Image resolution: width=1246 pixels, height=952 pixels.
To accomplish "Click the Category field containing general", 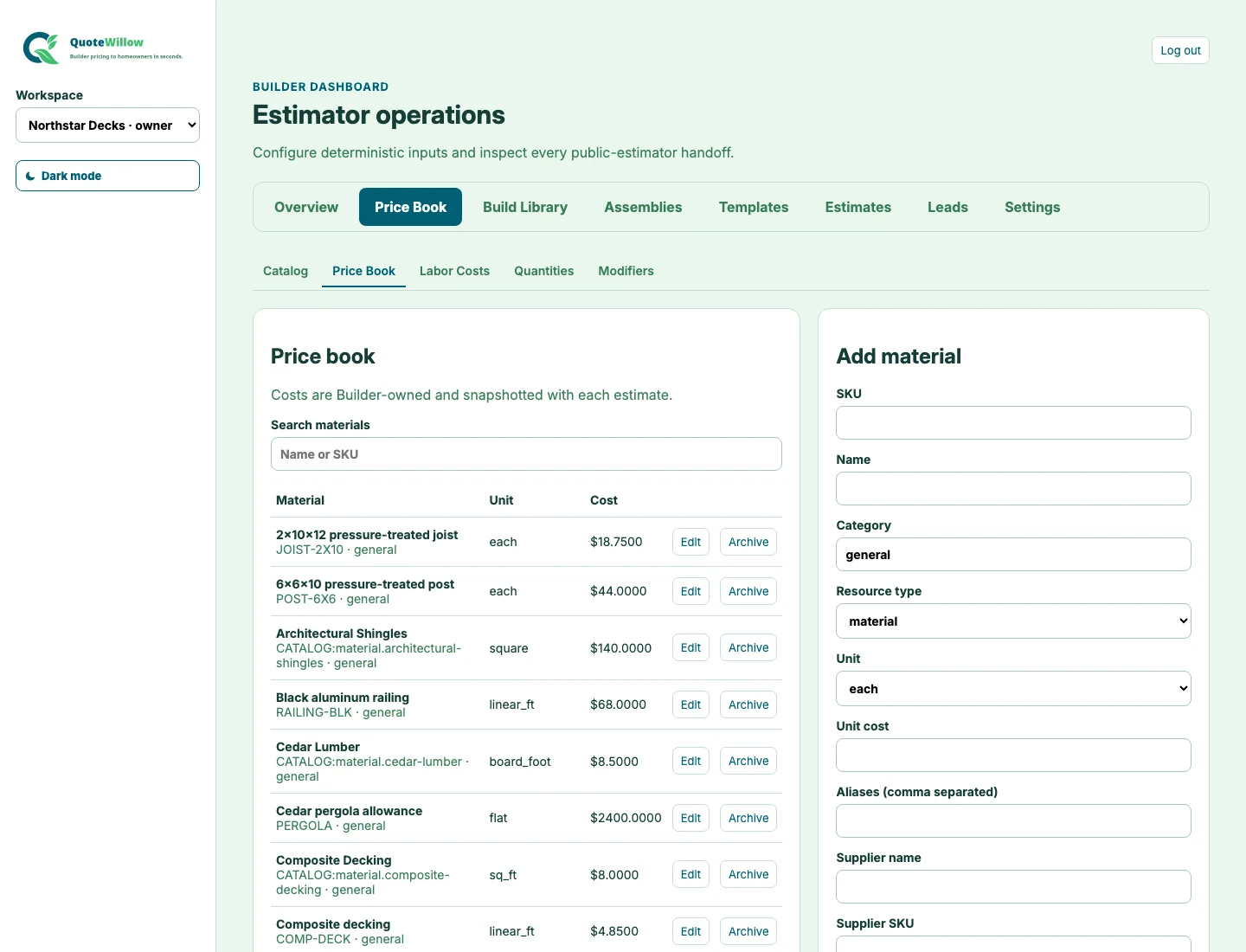I will click(1013, 554).
